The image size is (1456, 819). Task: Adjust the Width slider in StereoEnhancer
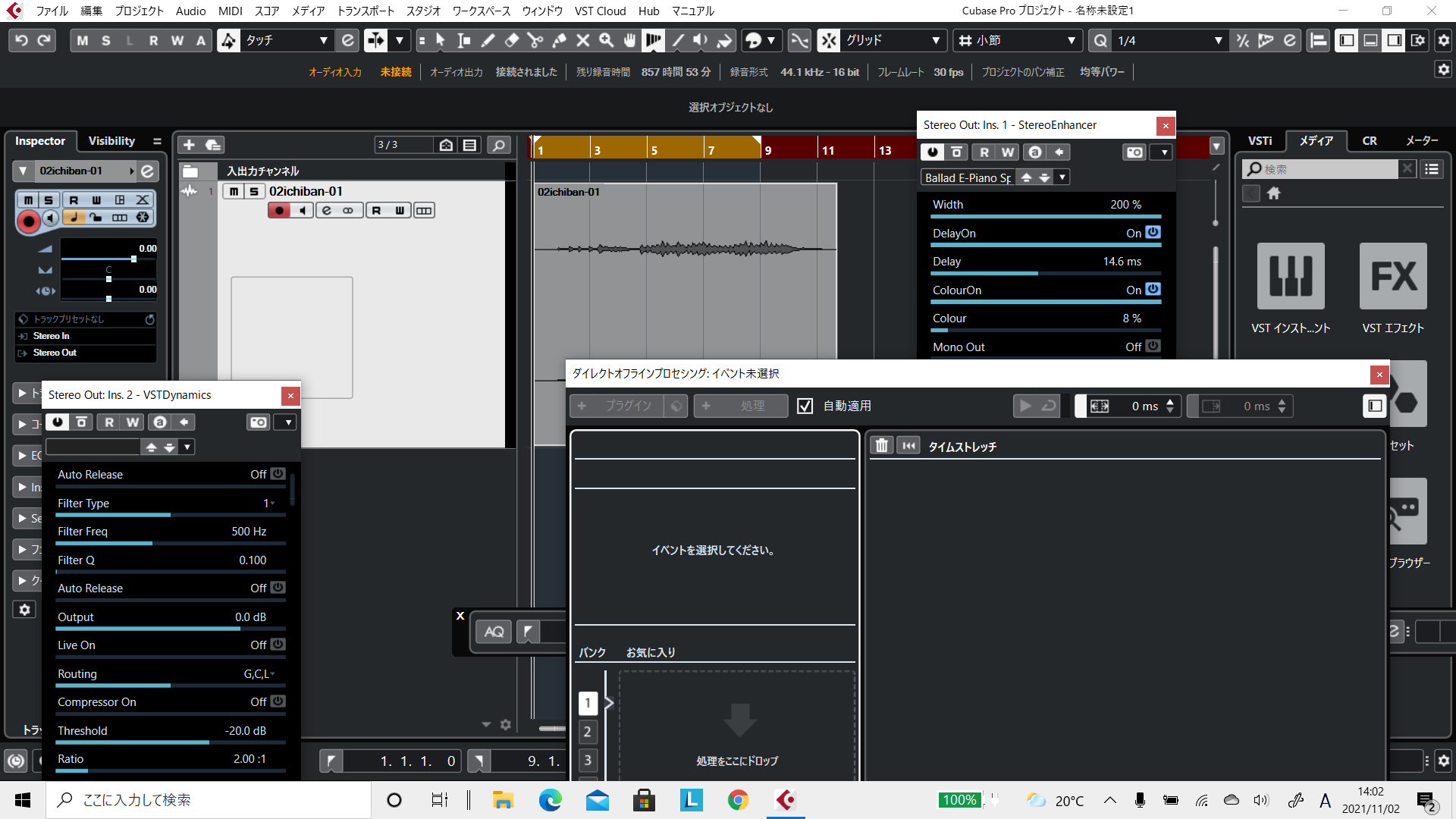click(x=1045, y=216)
